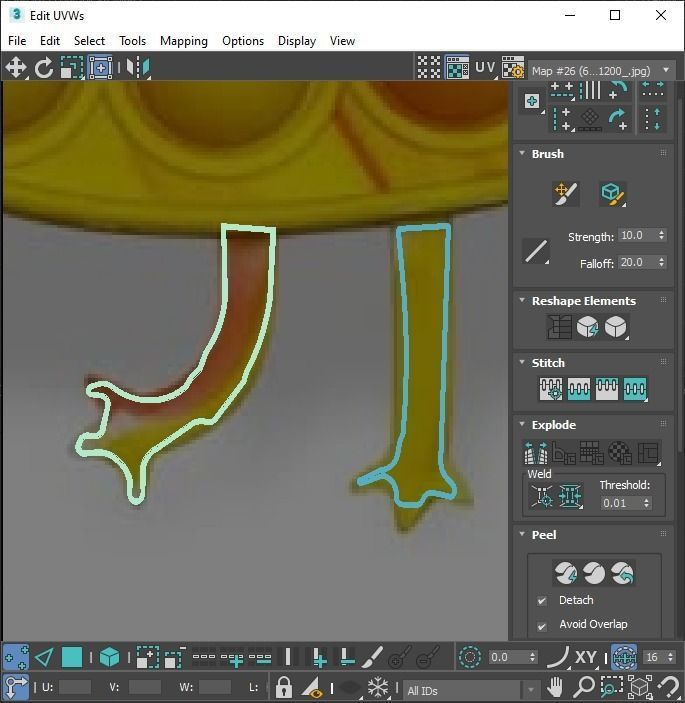Click Flatten by Polygon Angle icon
Image resolution: width=685 pixels, height=703 pixels.
[x=564, y=453]
